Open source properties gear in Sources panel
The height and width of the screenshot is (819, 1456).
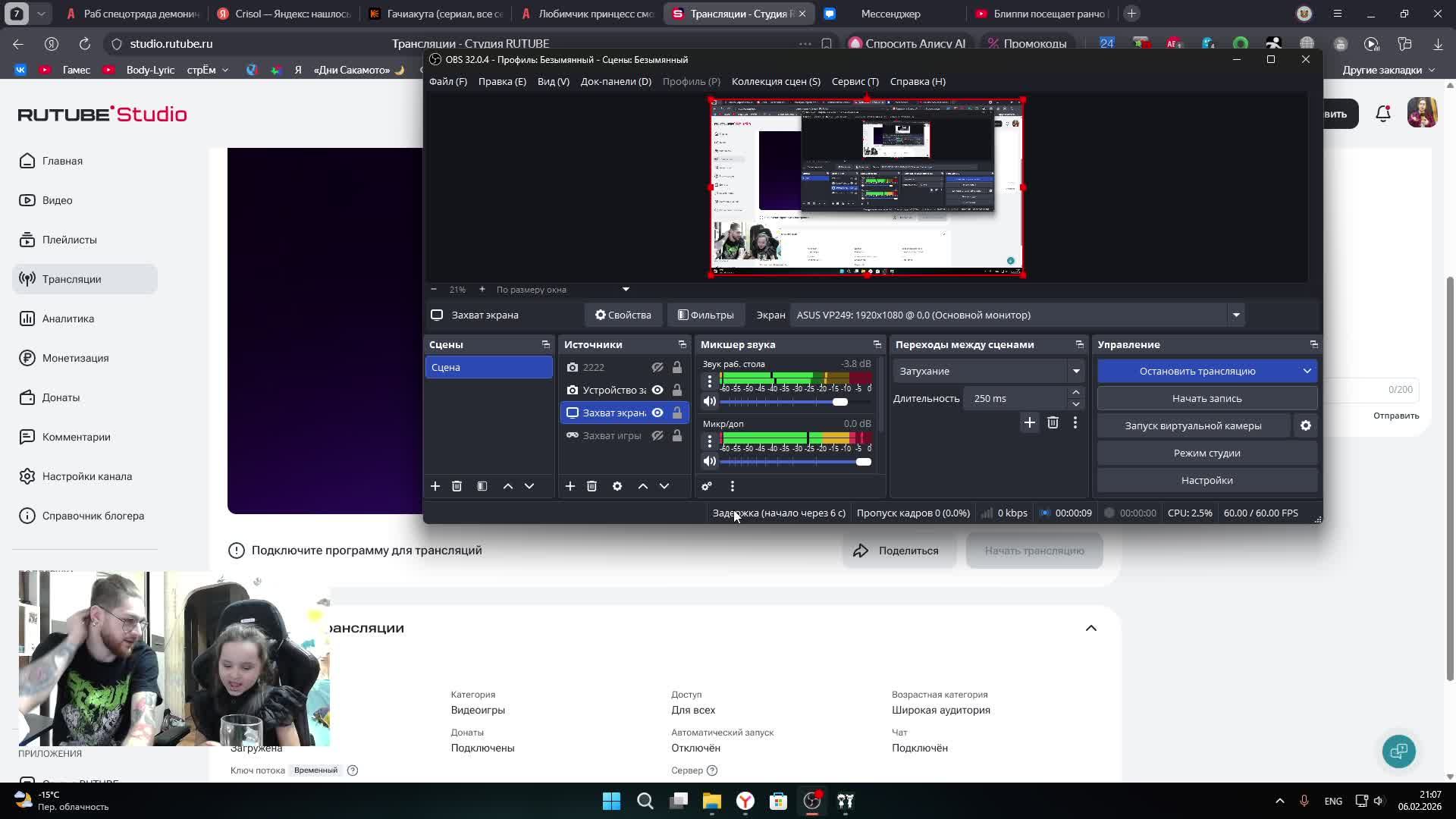617,486
